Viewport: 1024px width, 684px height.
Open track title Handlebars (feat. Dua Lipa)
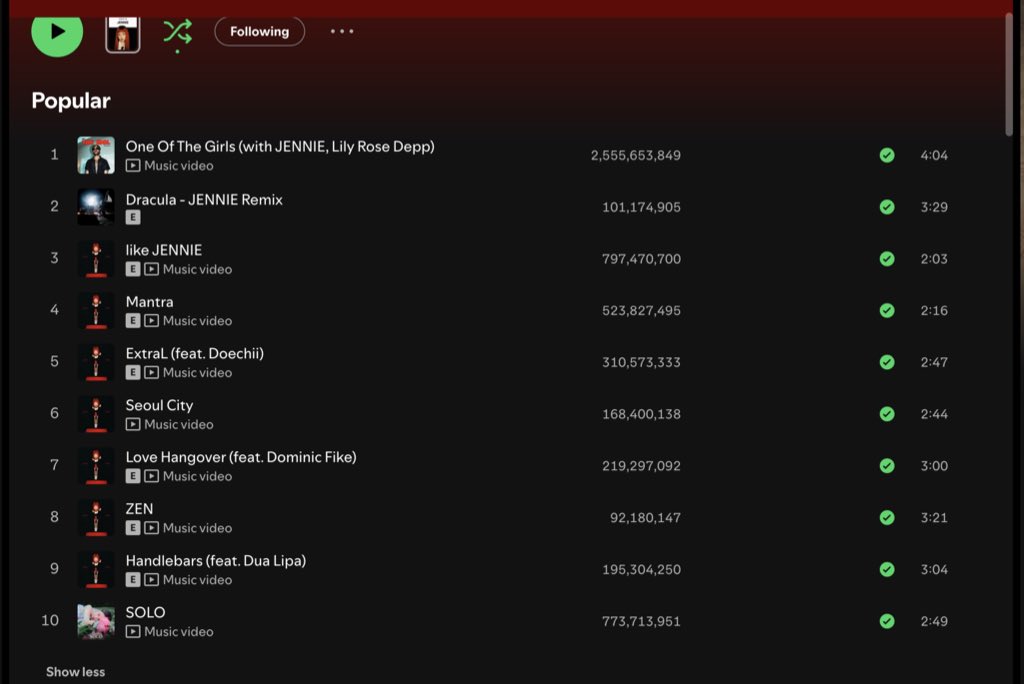click(x=216, y=561)
